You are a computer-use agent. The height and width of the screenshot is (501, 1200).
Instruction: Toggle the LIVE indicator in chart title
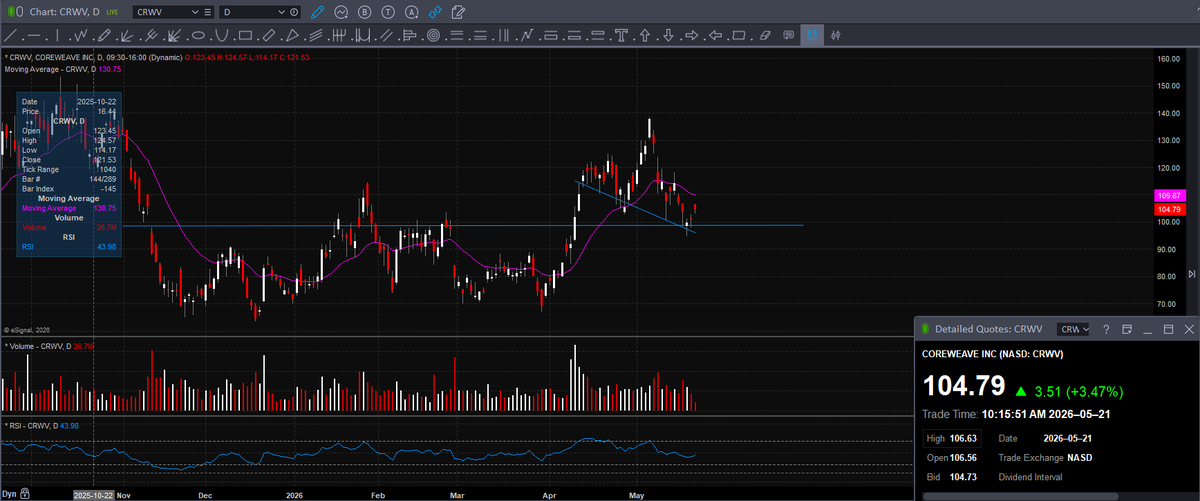110,11
